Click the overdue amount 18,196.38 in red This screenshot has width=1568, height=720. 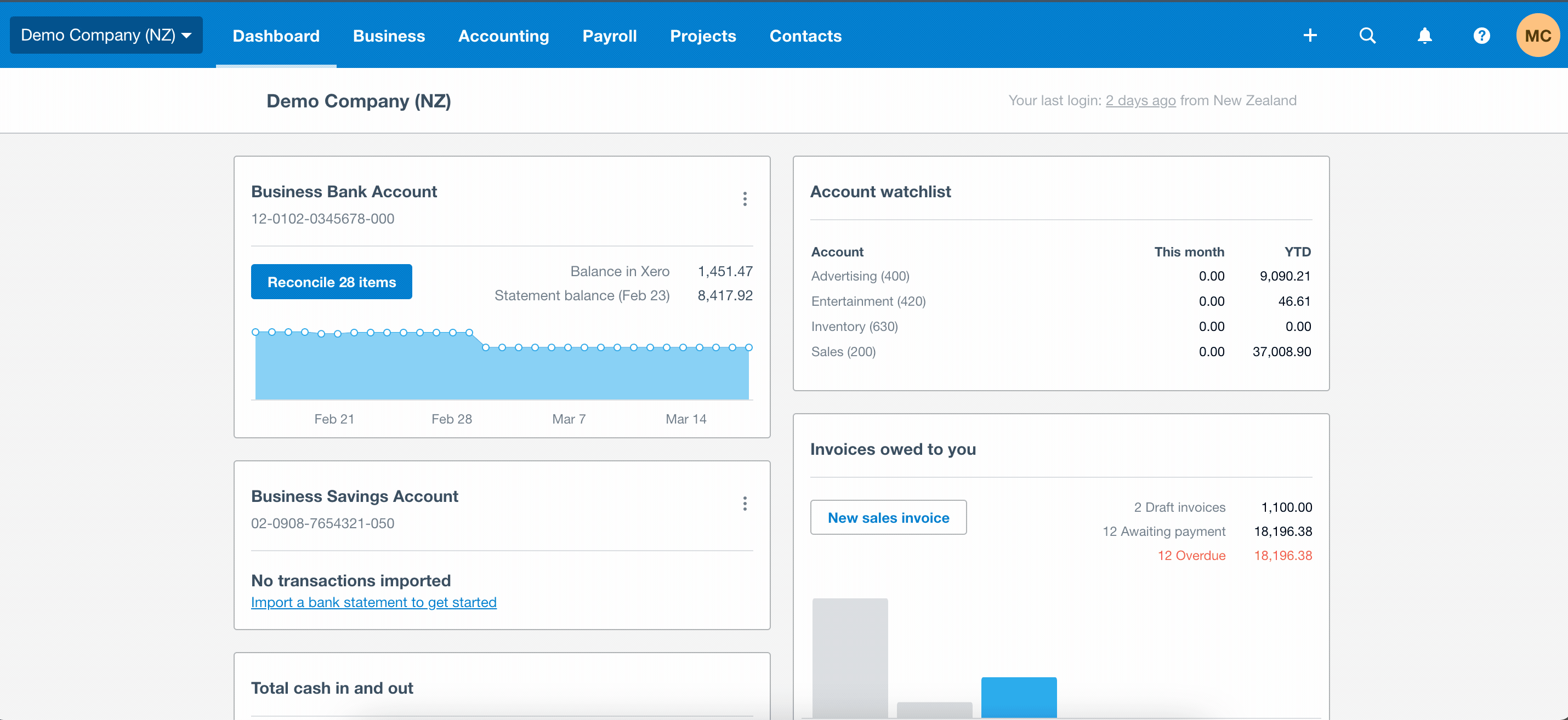point(1282,556)
